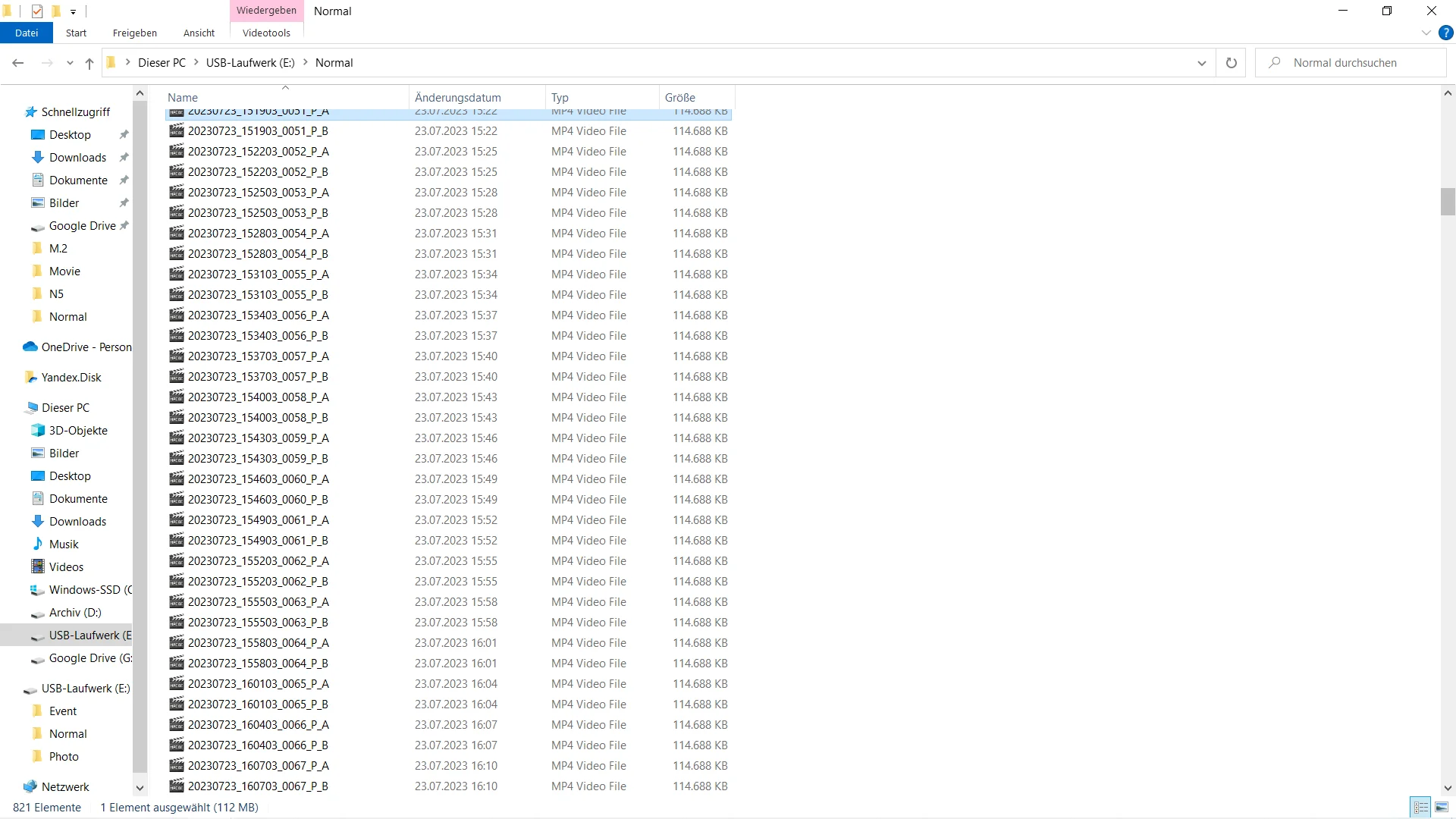The height and width of the screenshot is (819, 1456).
Task: Open the Videotools ribbon tab
Action: click(x=266, y=33)
